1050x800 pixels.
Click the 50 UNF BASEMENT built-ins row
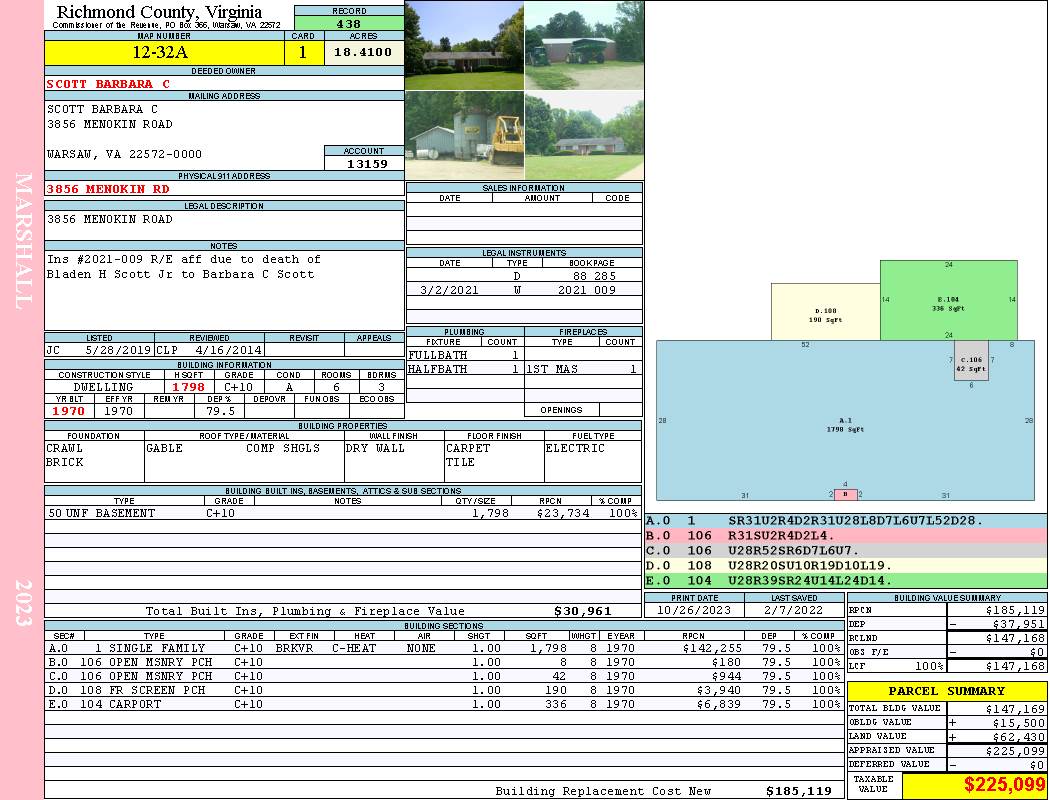click(x=342, y=513)
